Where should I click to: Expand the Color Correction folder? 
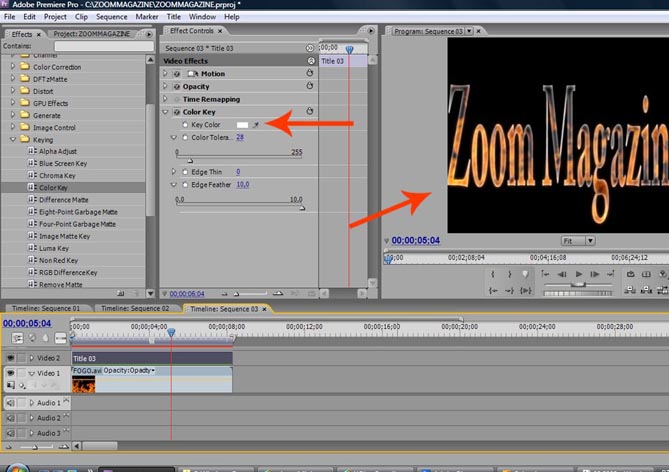pos(13,67)
